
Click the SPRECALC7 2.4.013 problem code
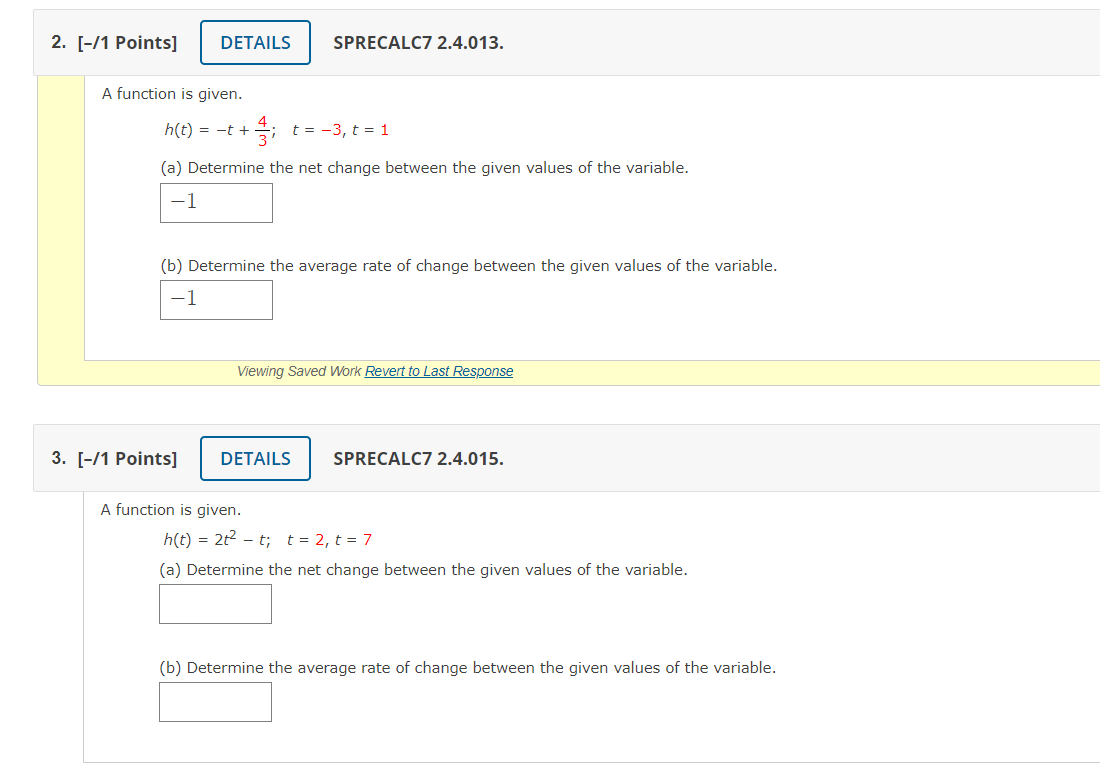click(418, 43)
